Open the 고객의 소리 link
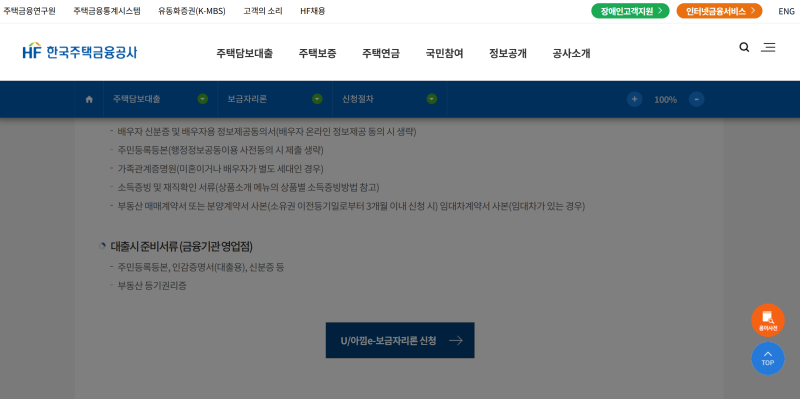The height and width of the screenshot is (399, 800). point(263,11)
